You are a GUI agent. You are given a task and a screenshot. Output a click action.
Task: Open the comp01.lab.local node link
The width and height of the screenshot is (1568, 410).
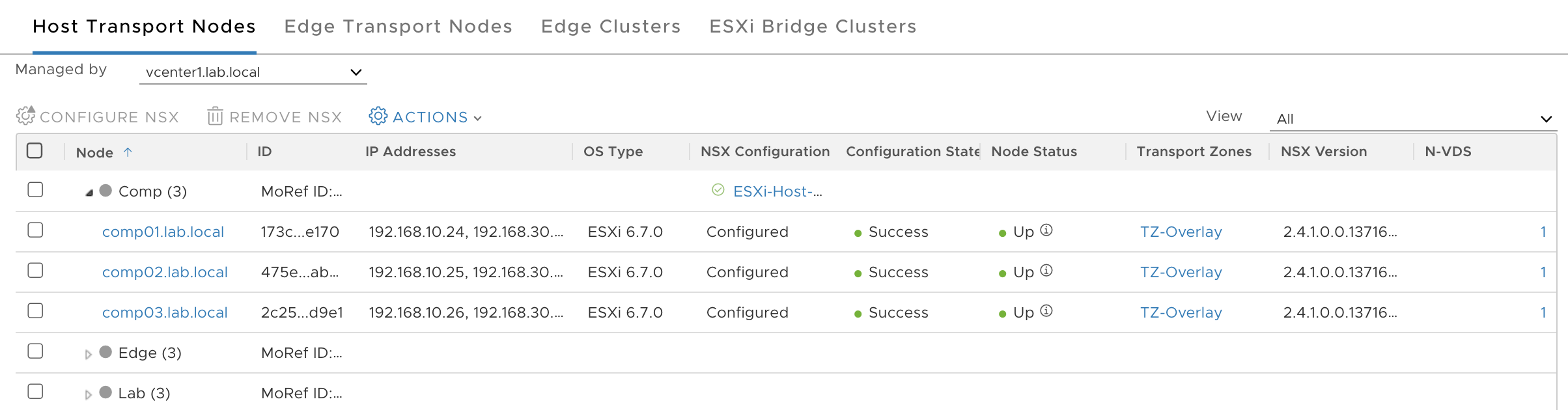point(163,231)
